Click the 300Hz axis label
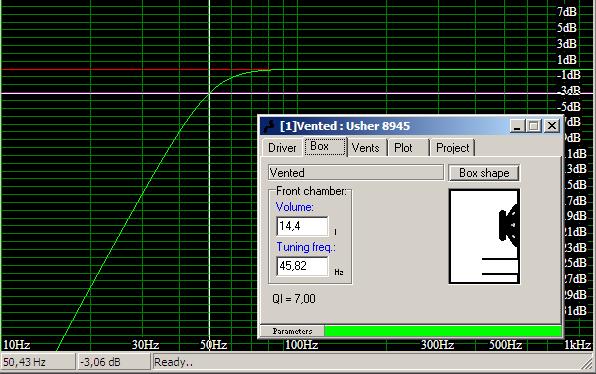The width and height of the screenshot is (596, 374). click(x=437, y=345)
